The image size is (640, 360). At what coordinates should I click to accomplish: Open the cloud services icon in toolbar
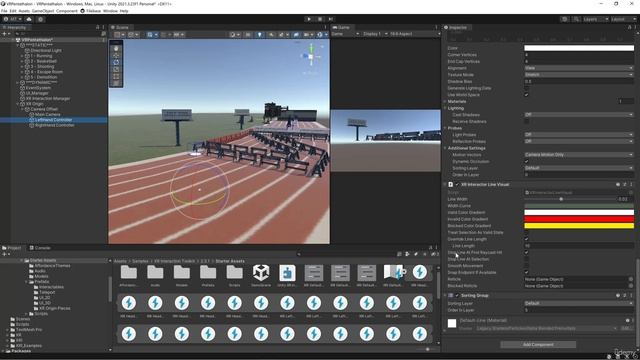tap(29, 19)
